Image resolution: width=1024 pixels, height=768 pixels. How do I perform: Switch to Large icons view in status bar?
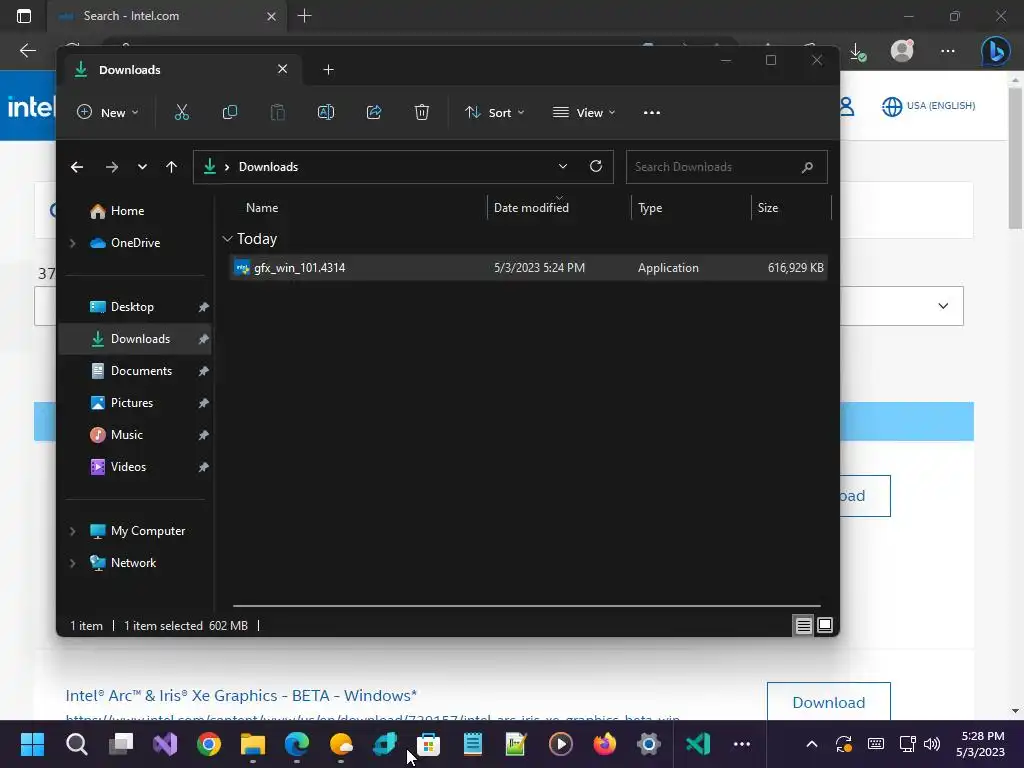coord(825,626)
